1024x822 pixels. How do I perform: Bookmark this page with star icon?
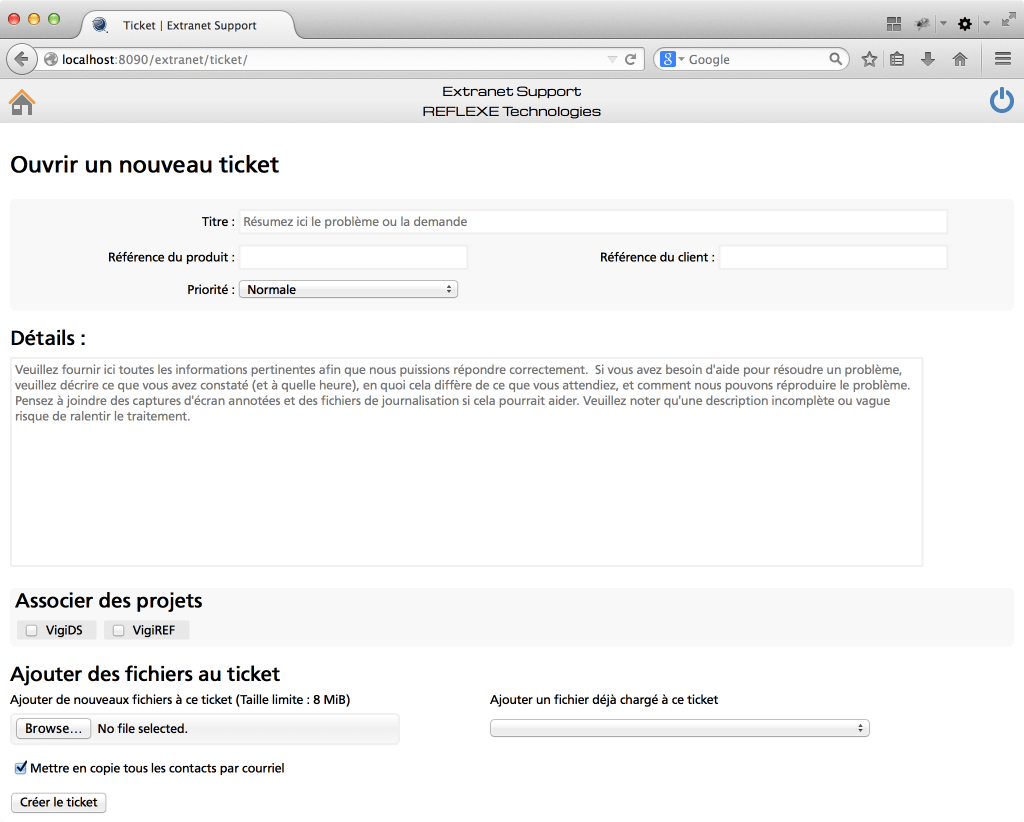tap(869, 59)
